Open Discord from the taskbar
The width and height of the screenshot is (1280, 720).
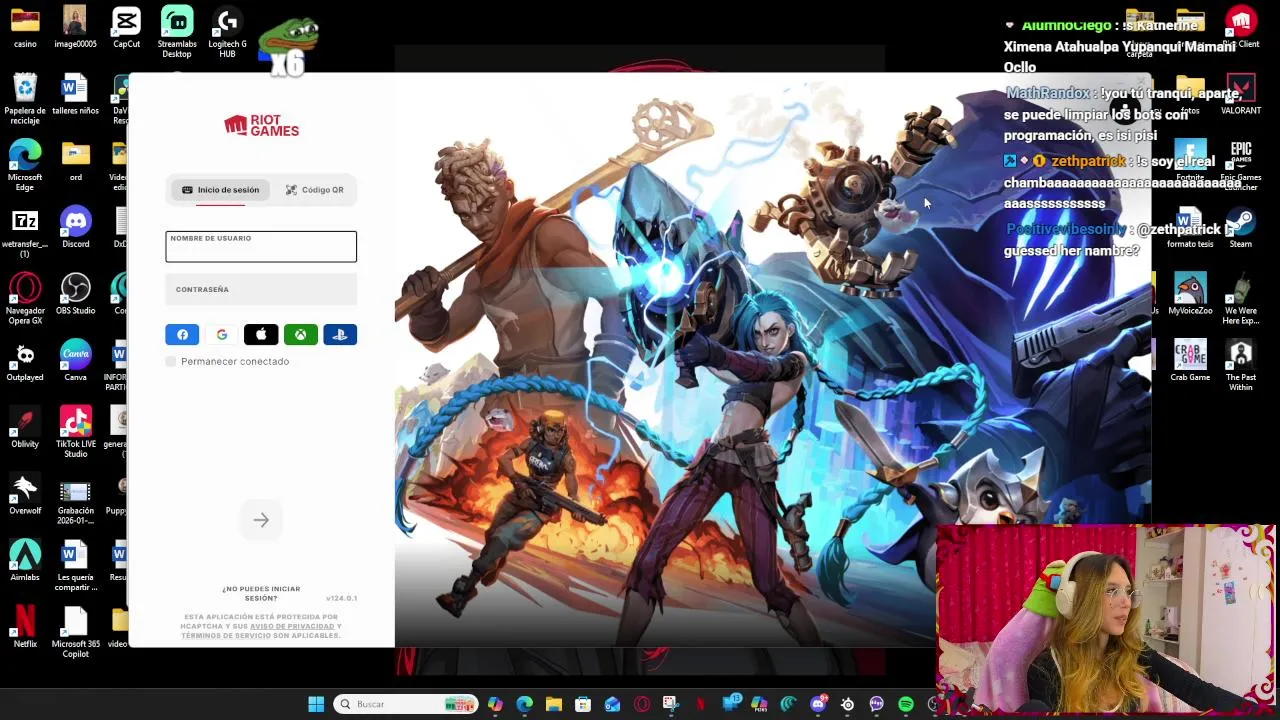point(818,704)
